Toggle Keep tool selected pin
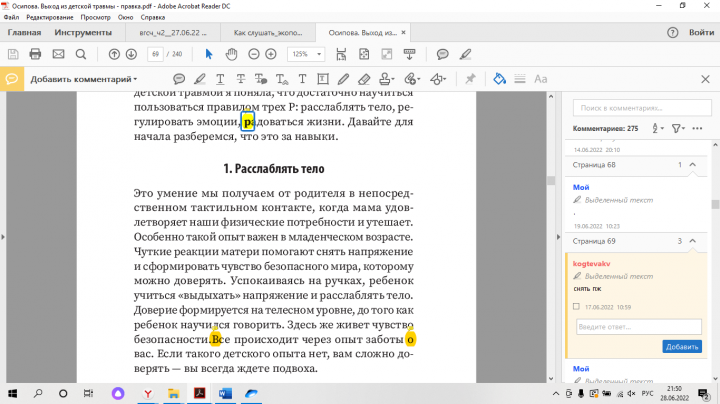Image resolution: width=720 pixels, height=404 pixels. pos(470,79)
